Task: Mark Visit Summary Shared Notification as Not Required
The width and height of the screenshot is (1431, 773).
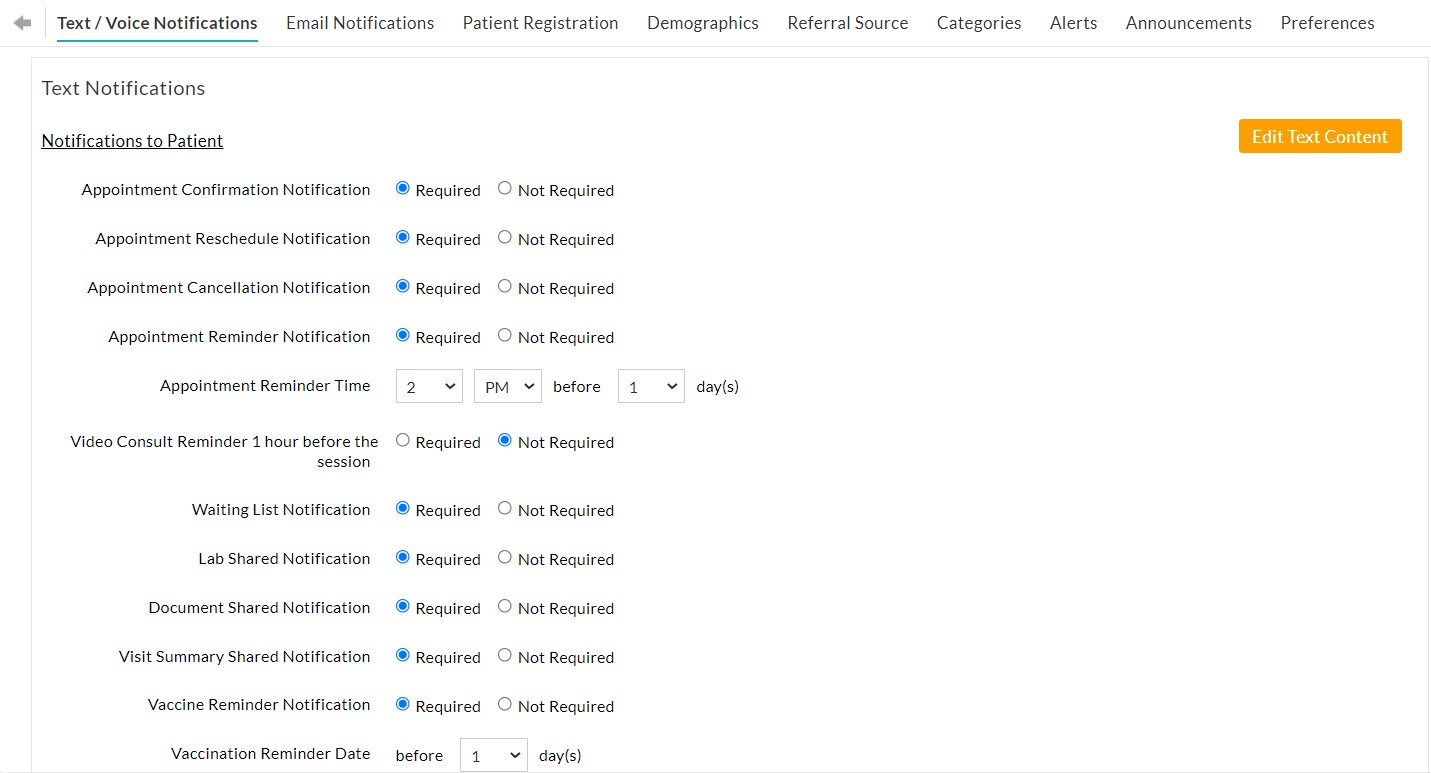Action: pyautogui.click(x=504, y=654)
